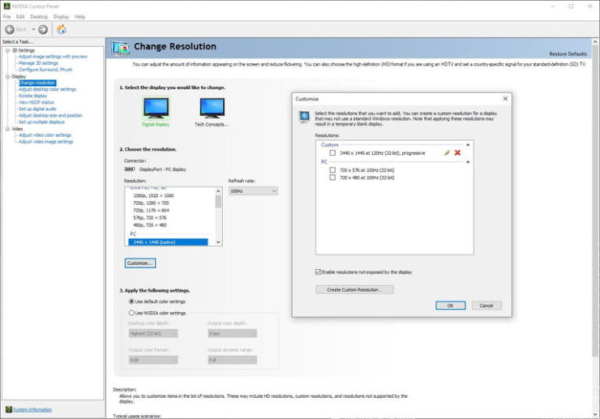The width and height of the screenshot is (600, 419).
Task: Collapse the 3D Settings tree node
Action: click(8, 51)
